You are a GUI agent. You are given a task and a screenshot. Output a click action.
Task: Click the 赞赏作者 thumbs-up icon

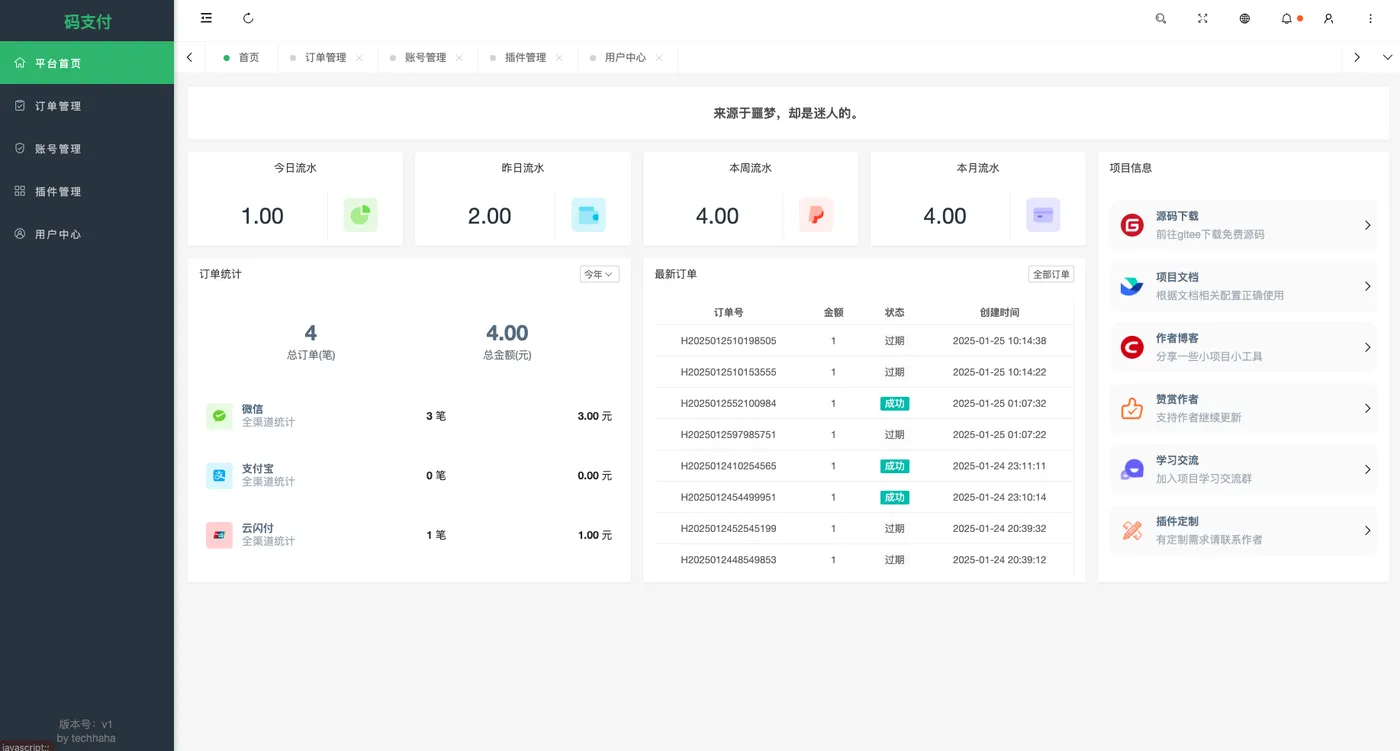coord(1132,408)
